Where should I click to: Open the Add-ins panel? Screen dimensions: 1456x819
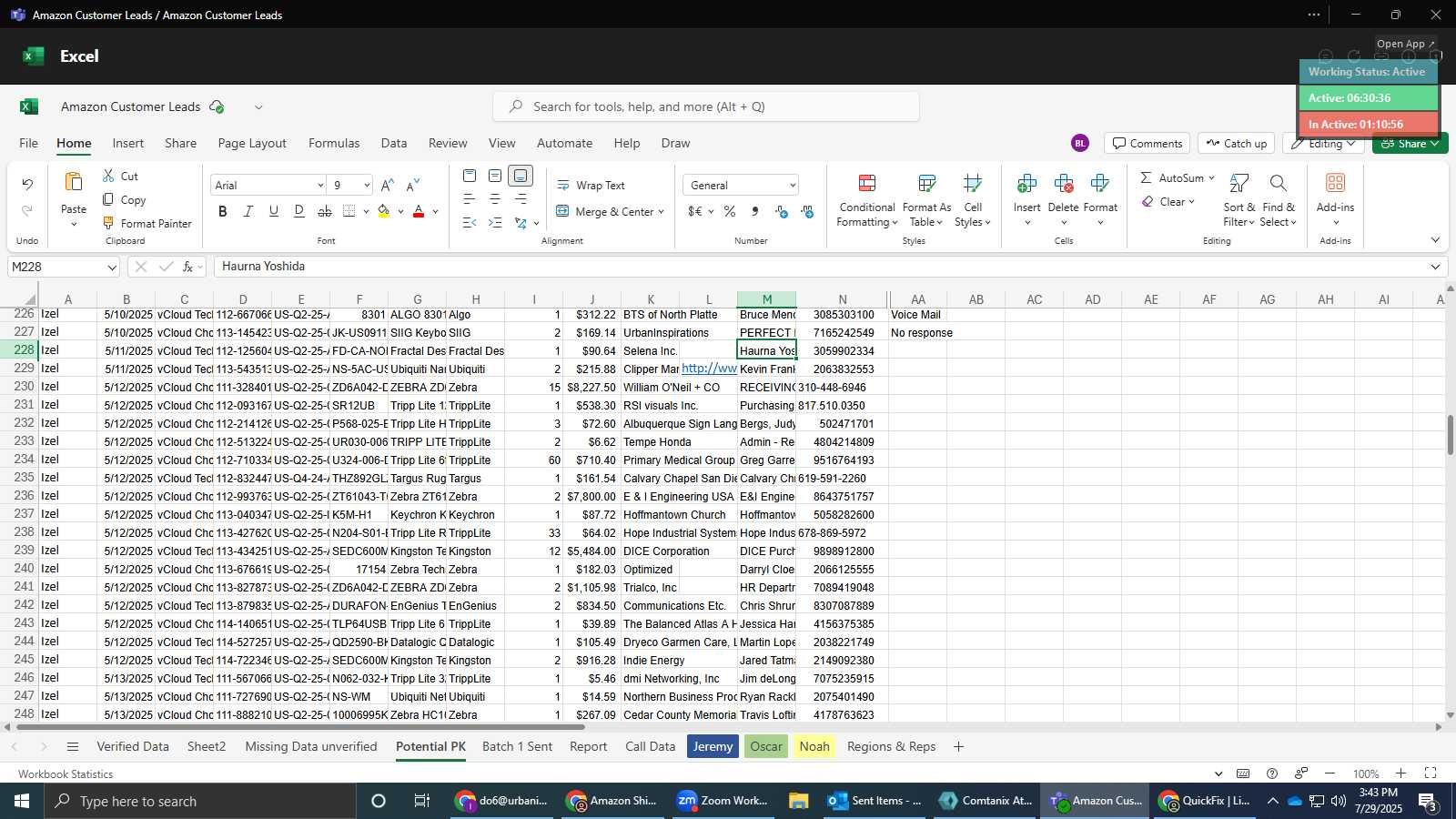1335,200
